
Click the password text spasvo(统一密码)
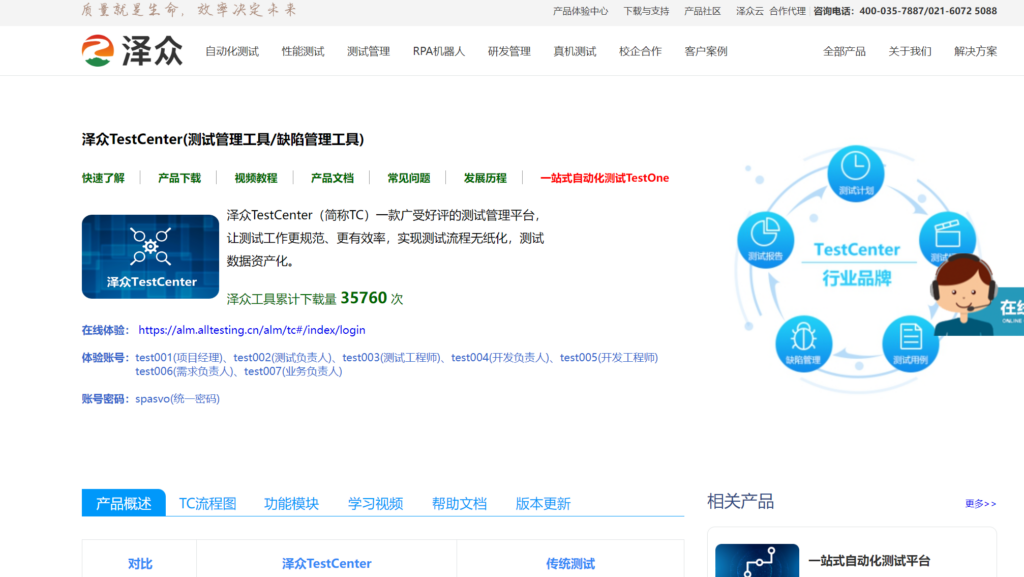coord(178,399)
